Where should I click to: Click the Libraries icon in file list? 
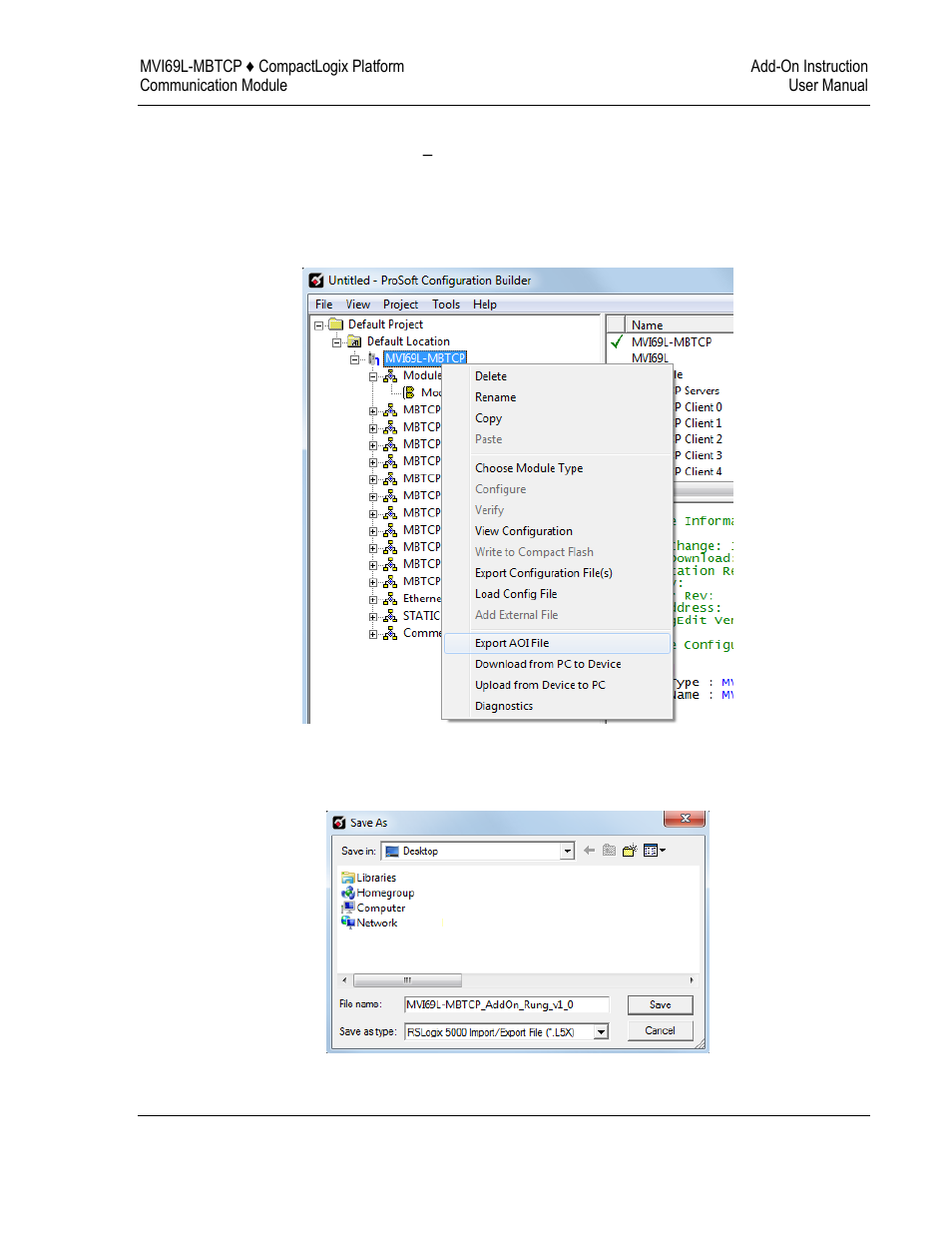pos(348,878)
